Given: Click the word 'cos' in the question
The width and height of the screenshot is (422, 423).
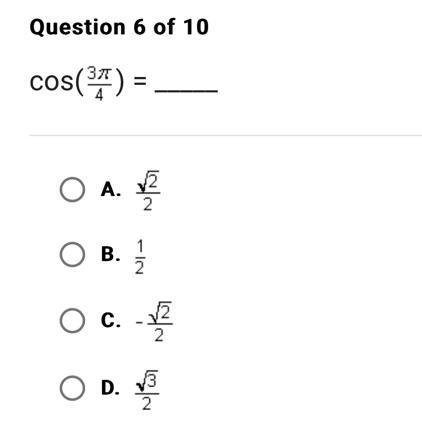Looking at the screenshot, I should point(51,82).
